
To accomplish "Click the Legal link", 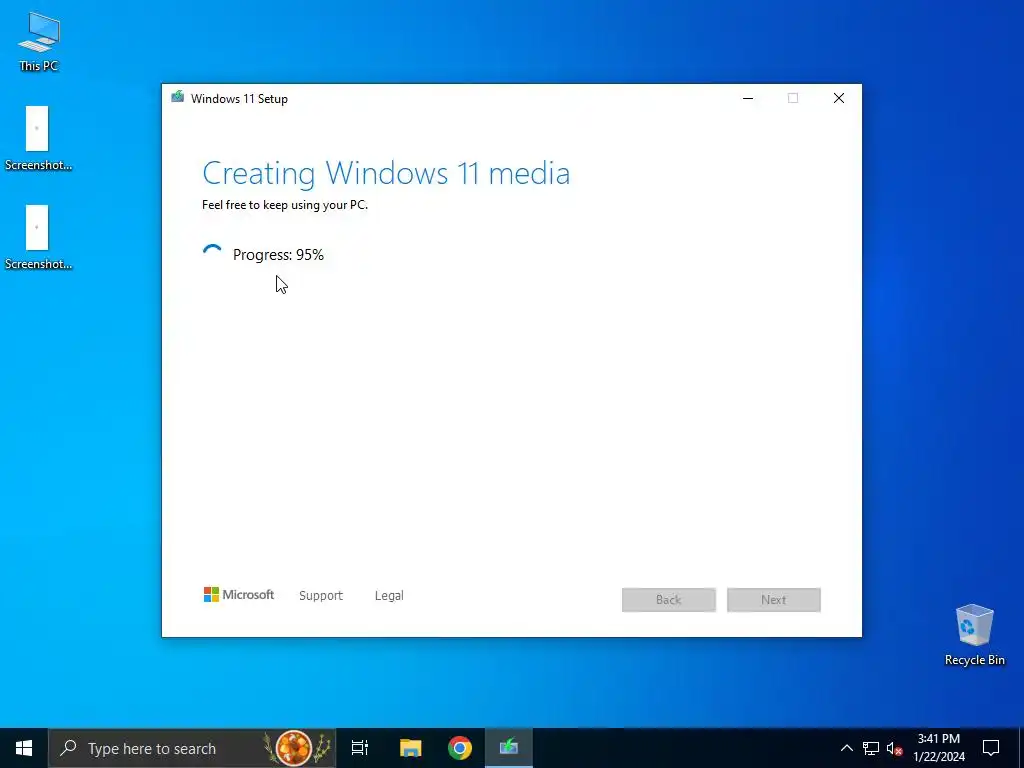I will coord(389,596).
